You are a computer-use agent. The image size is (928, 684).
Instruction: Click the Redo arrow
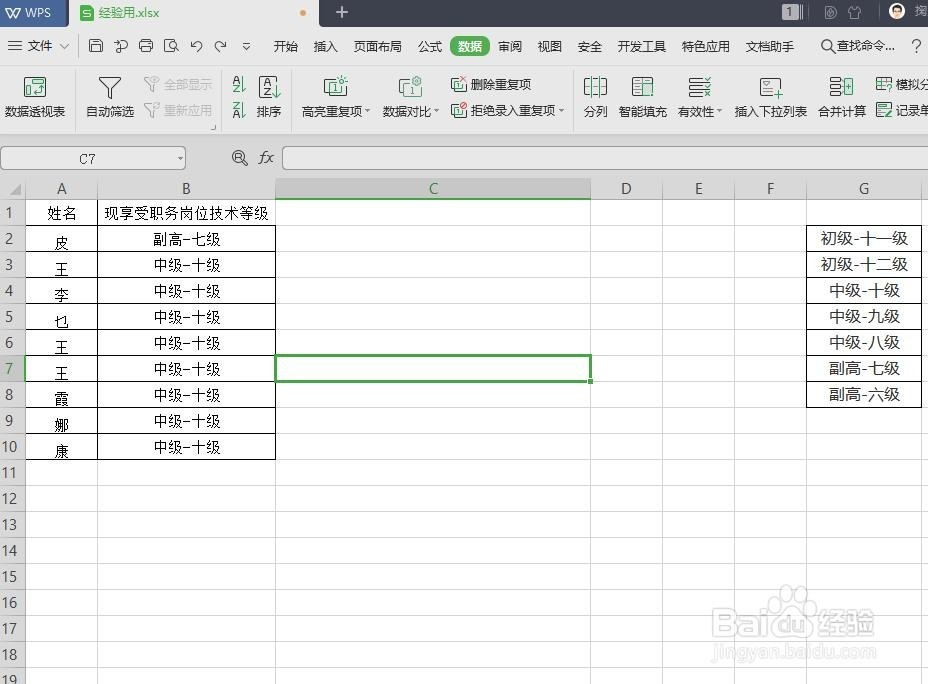[221, 46]
